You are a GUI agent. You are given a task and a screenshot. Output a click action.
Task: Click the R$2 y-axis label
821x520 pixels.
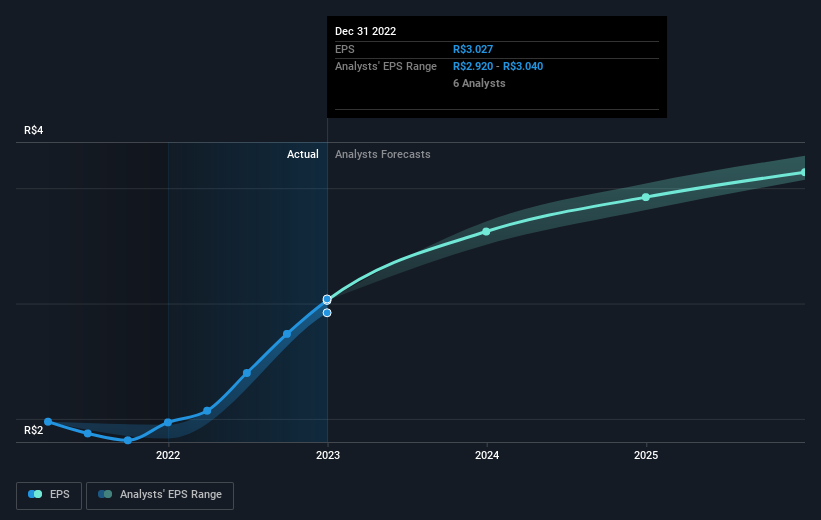tap(34, 430)
